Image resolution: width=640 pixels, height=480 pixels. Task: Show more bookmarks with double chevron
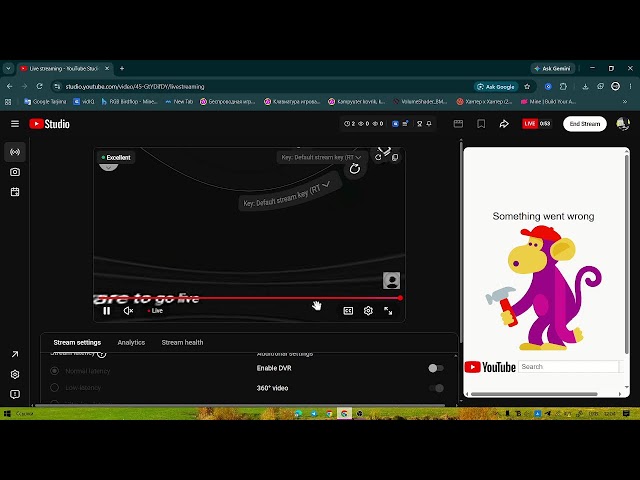tap(625, 102)
